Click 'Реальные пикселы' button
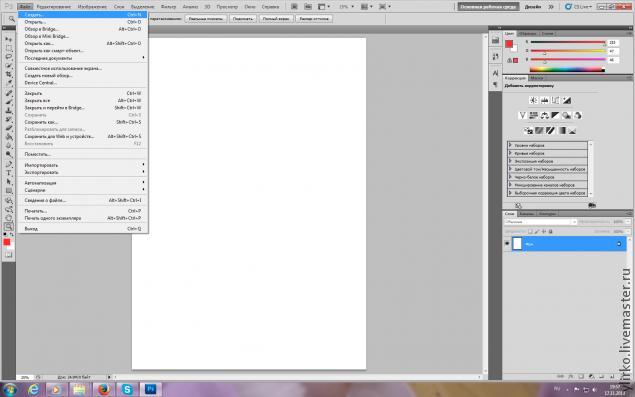The height and width of the screenshot is (397, 635). 206,19
